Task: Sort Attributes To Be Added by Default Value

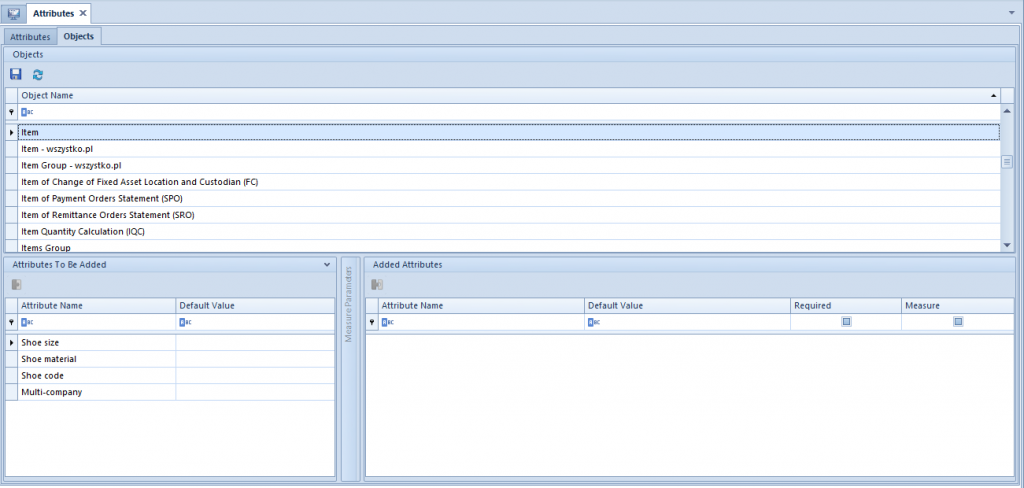Action: point(255,306)
